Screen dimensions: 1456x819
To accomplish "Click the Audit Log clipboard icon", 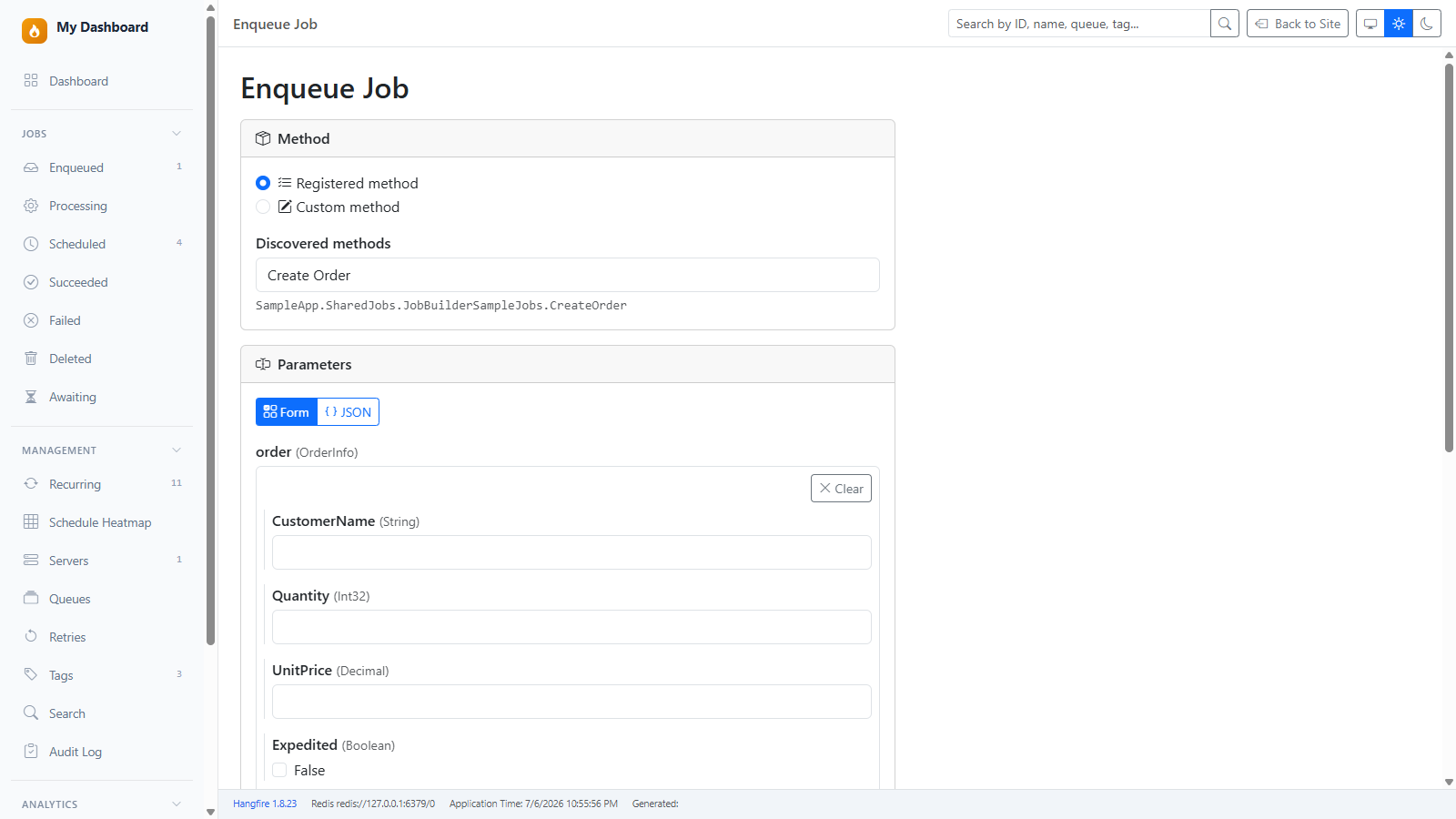I will coord(31,752).
